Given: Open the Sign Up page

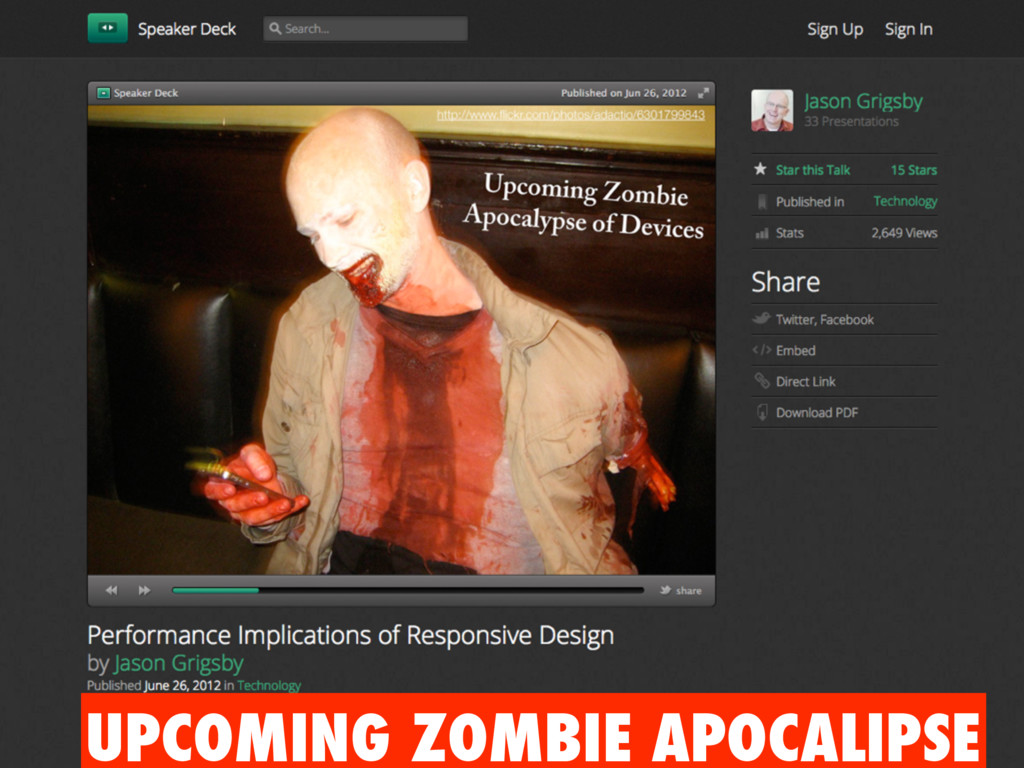Looking at the screenshot, I should click(x=835, y=29).
